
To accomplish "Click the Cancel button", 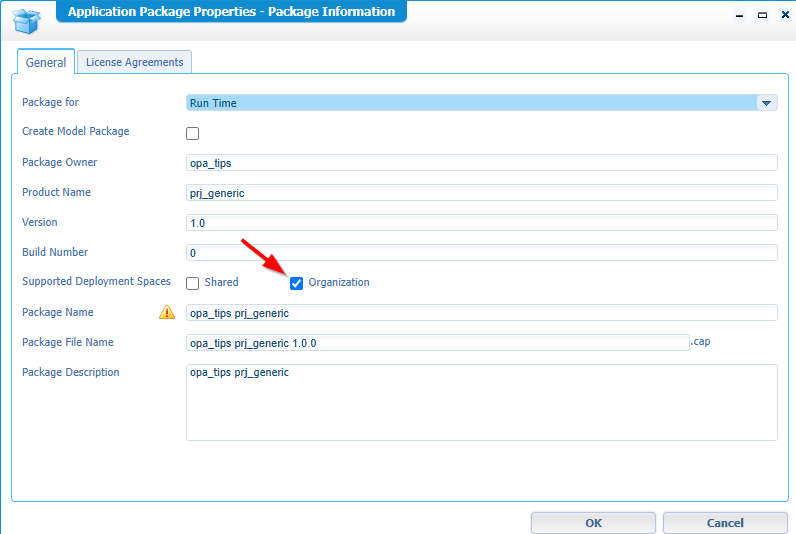I will click(x=724, y=523).
